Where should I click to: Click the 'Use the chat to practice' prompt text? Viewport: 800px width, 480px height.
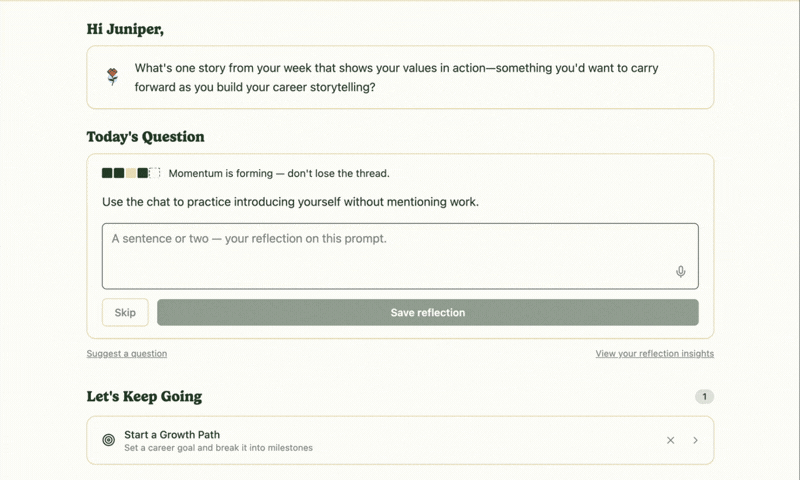[290, 202]
